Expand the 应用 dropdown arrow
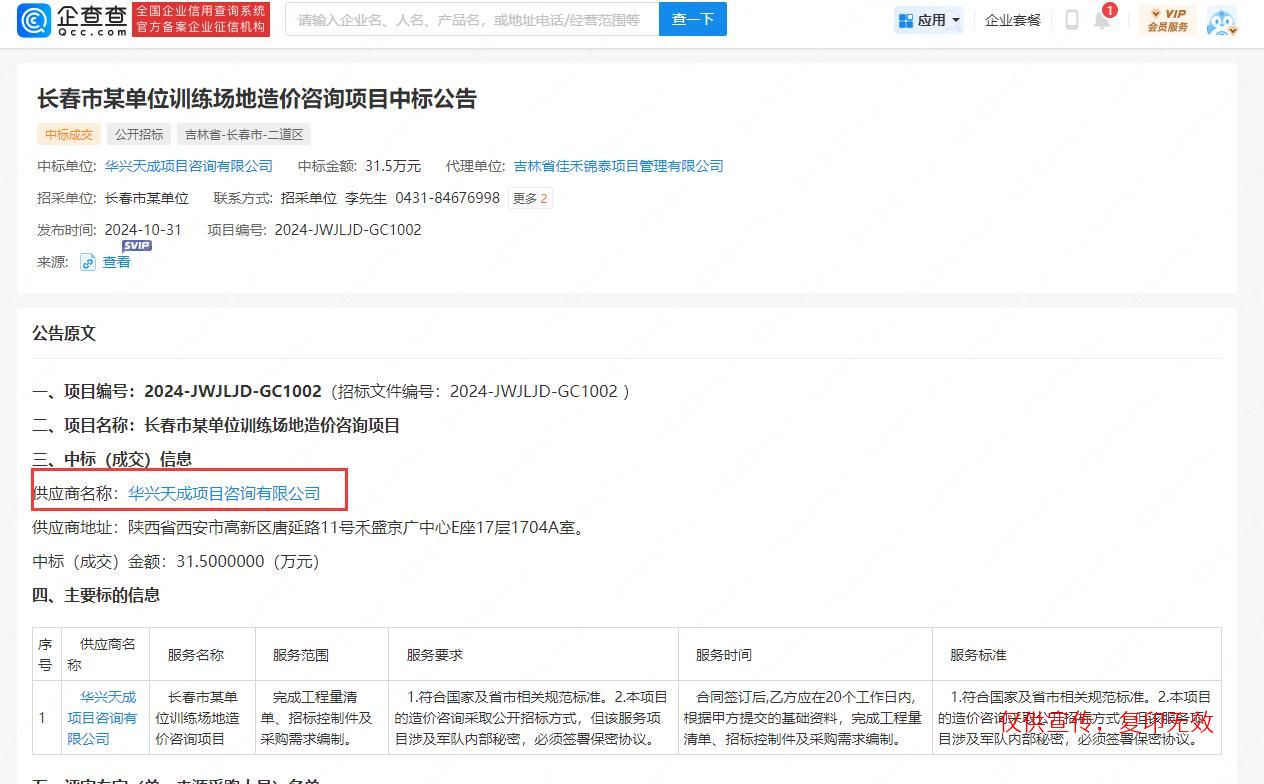Image resolution: width=1264 pixels, height=784 pixels. point(956,21)
